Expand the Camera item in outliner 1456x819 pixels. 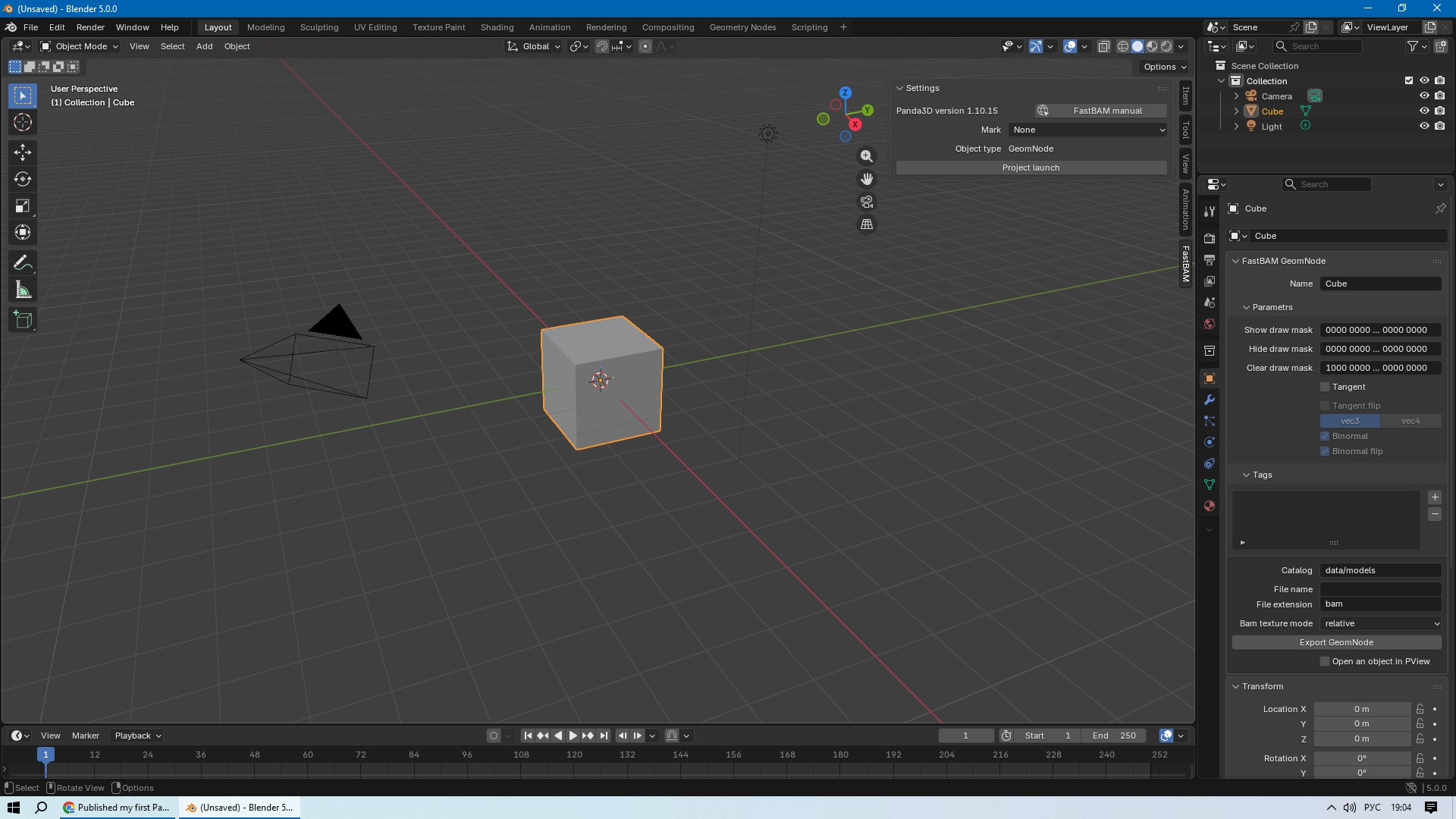[x=1236, y=96]
